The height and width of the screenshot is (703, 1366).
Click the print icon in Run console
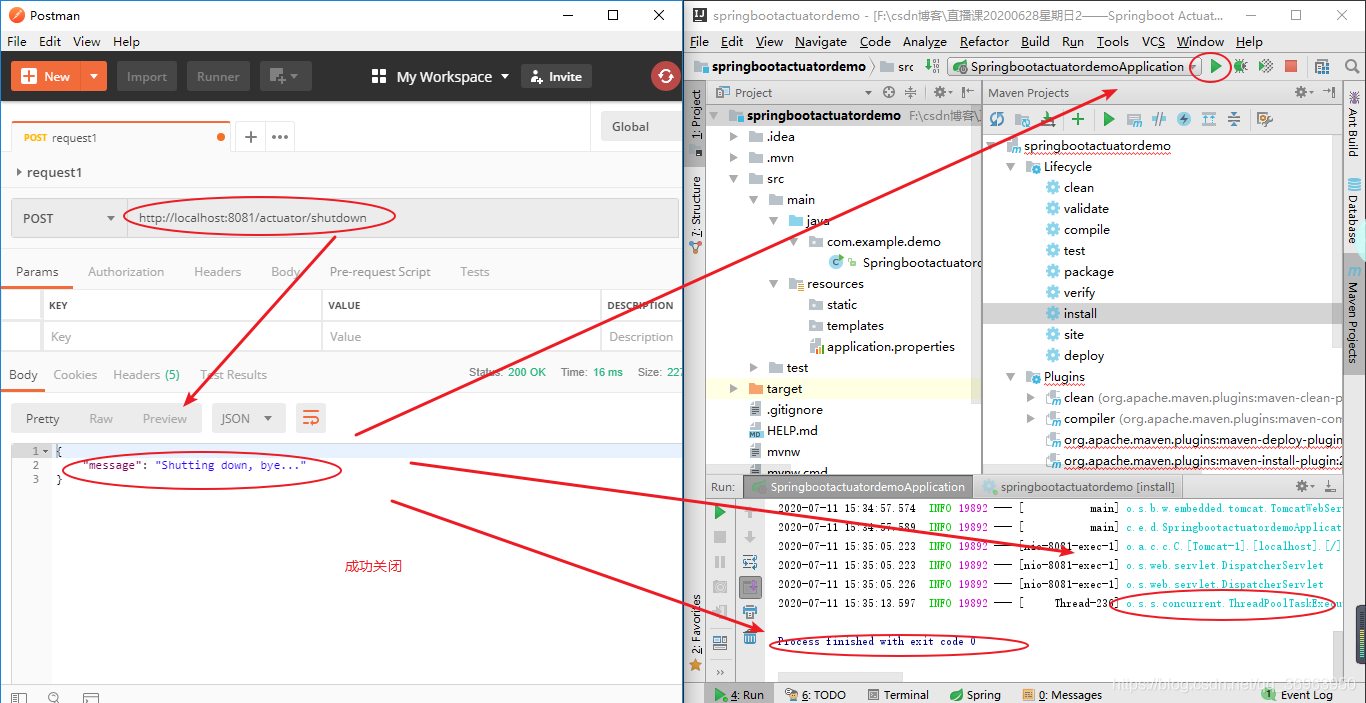point(750,611)
